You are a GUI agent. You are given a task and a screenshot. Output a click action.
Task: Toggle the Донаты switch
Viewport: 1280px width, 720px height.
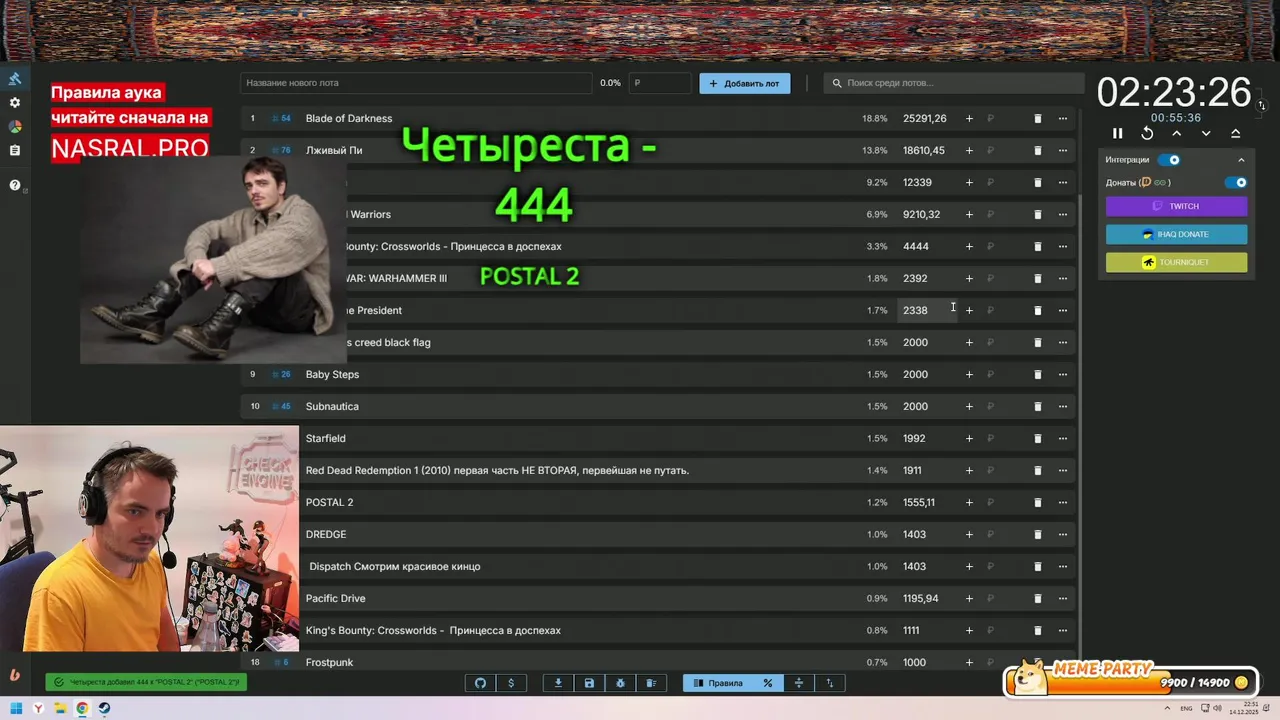1236,183
